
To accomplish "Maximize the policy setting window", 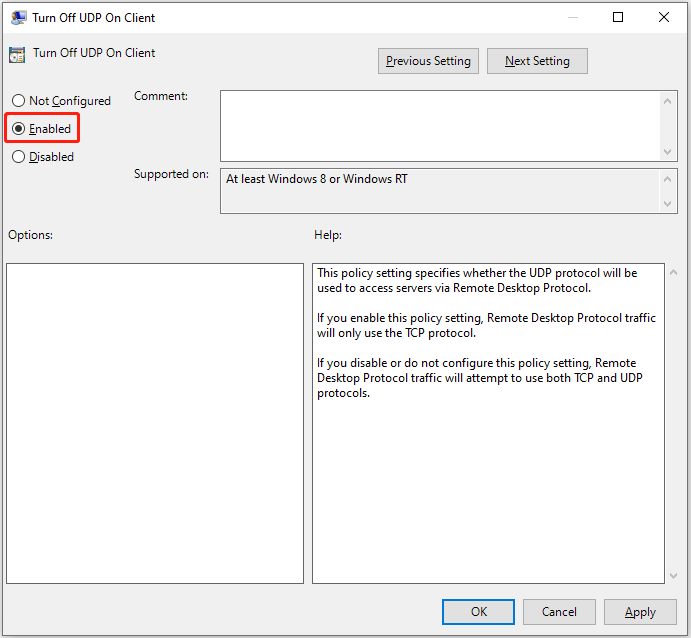I will [618, 17].
